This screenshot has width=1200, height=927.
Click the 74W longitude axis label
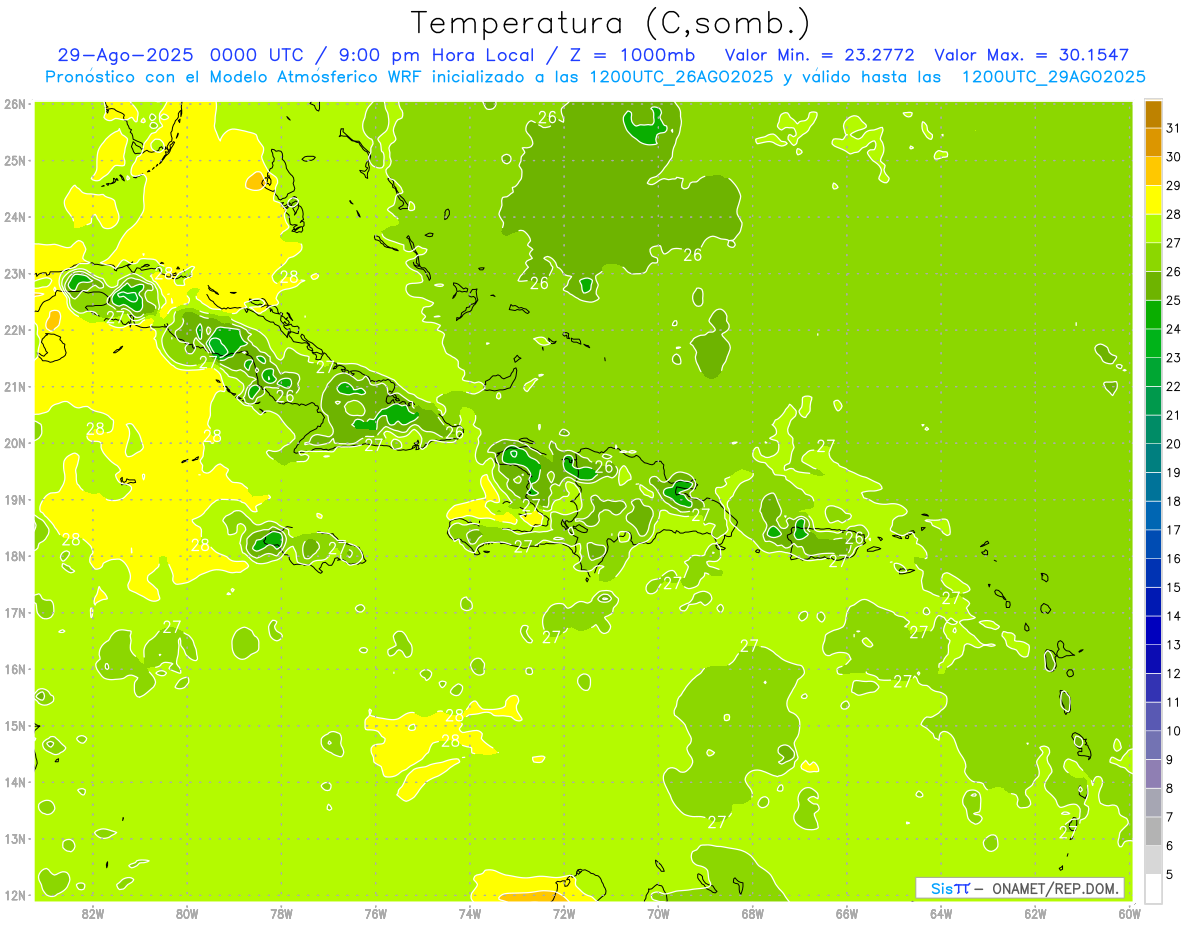[470, 913]
